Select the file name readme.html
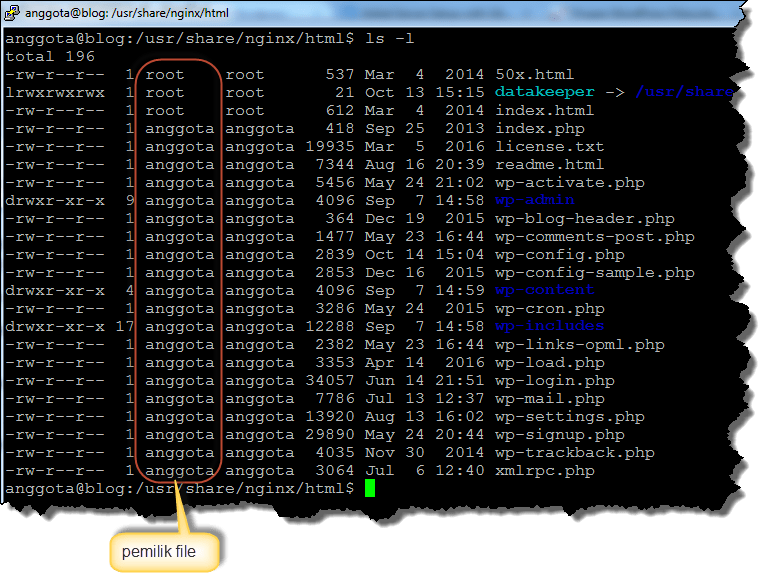 (549, 165)
